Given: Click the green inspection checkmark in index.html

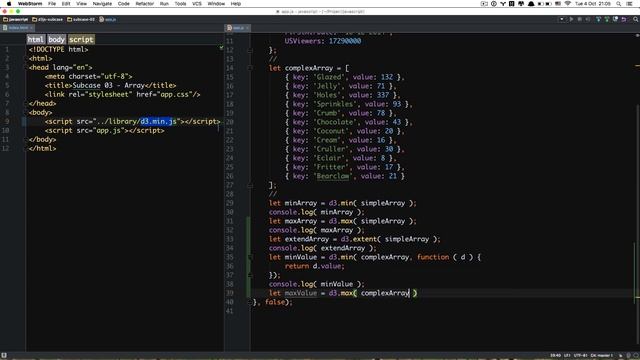Looking at the screenshot, I should pyautogui.click(x=221, y=48).
